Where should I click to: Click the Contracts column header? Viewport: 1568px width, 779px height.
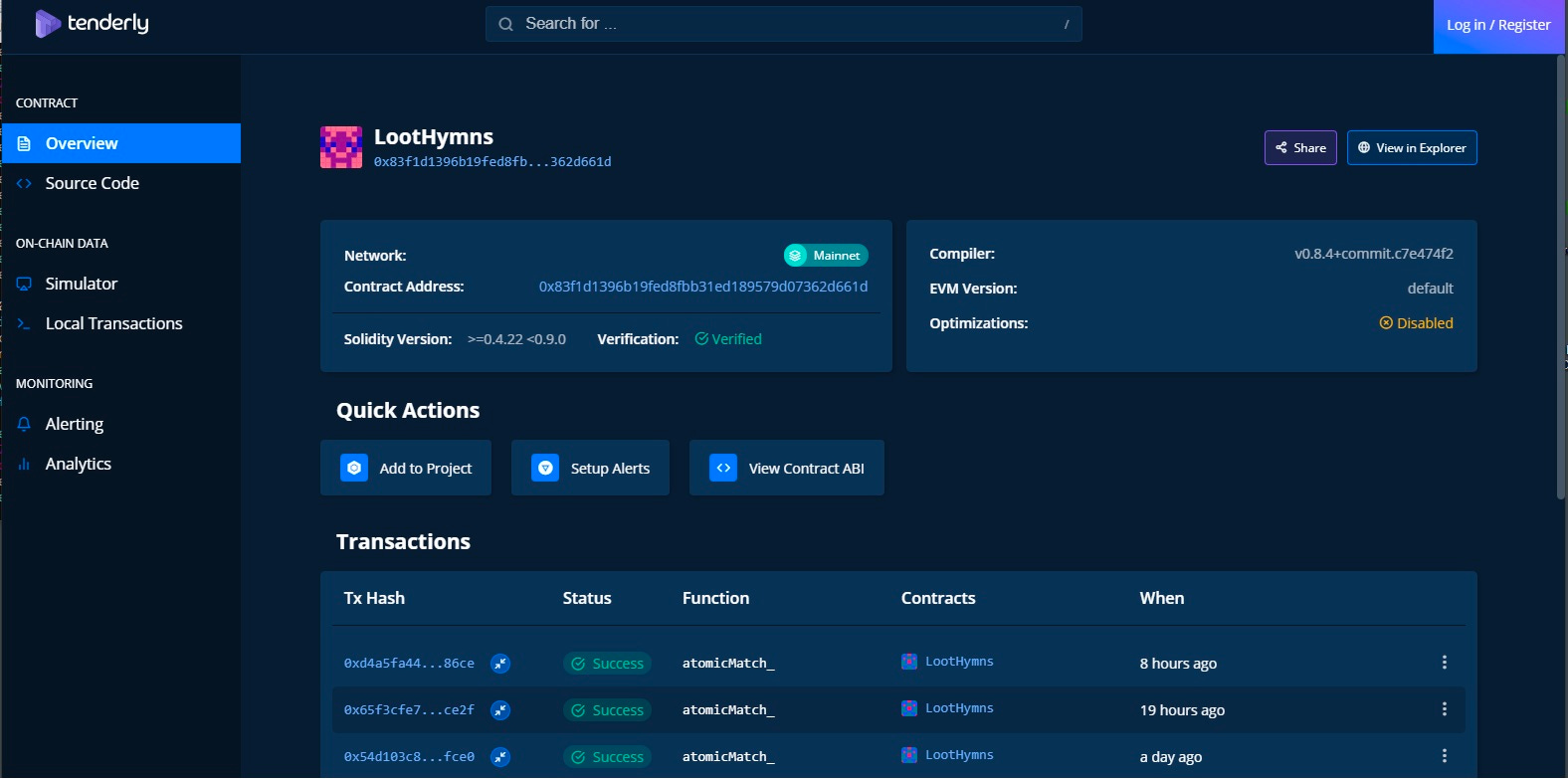(938, 598)
